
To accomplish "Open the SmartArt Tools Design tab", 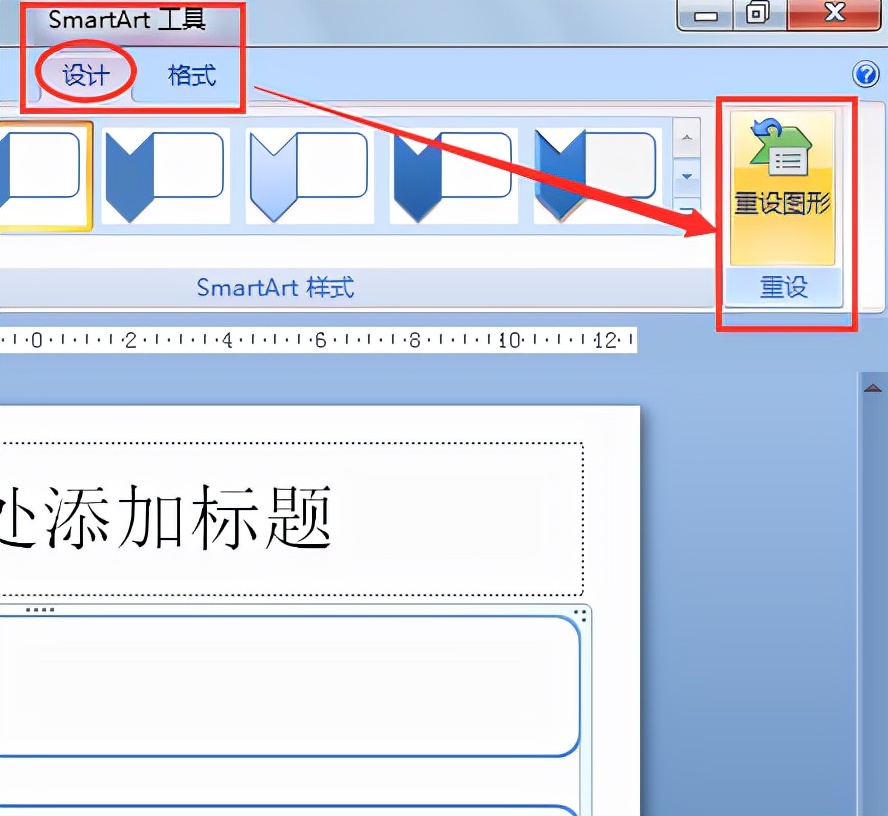I will (x=86, y=75).
